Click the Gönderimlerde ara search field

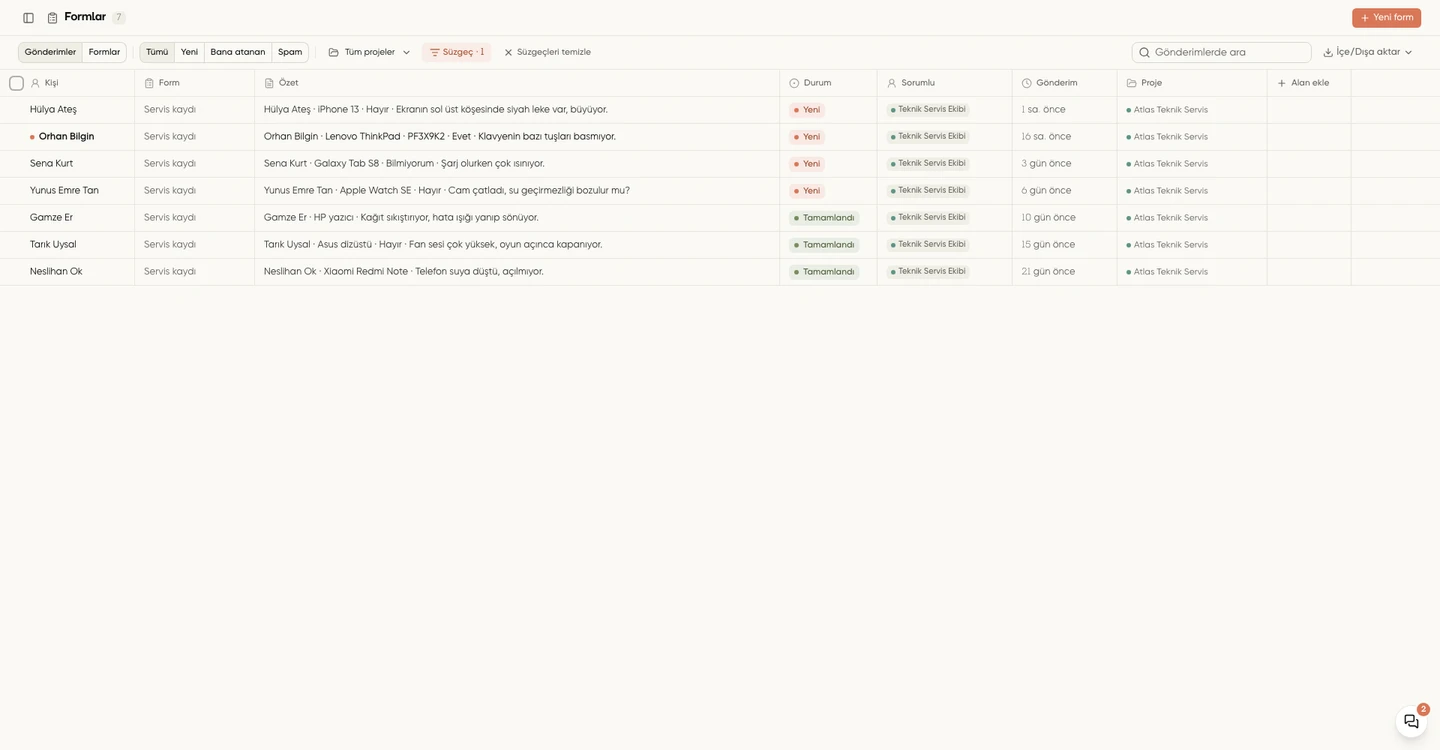(1221, 52)
